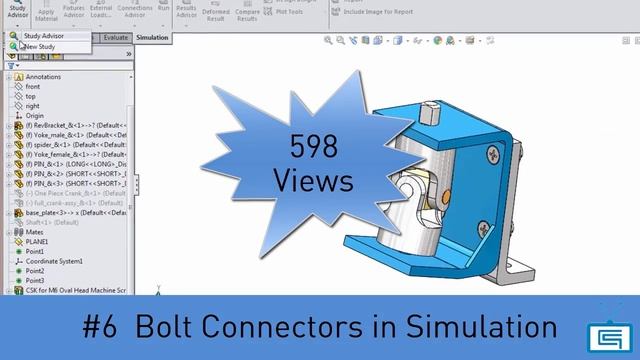Click the Run simulation button

(163, 7)
